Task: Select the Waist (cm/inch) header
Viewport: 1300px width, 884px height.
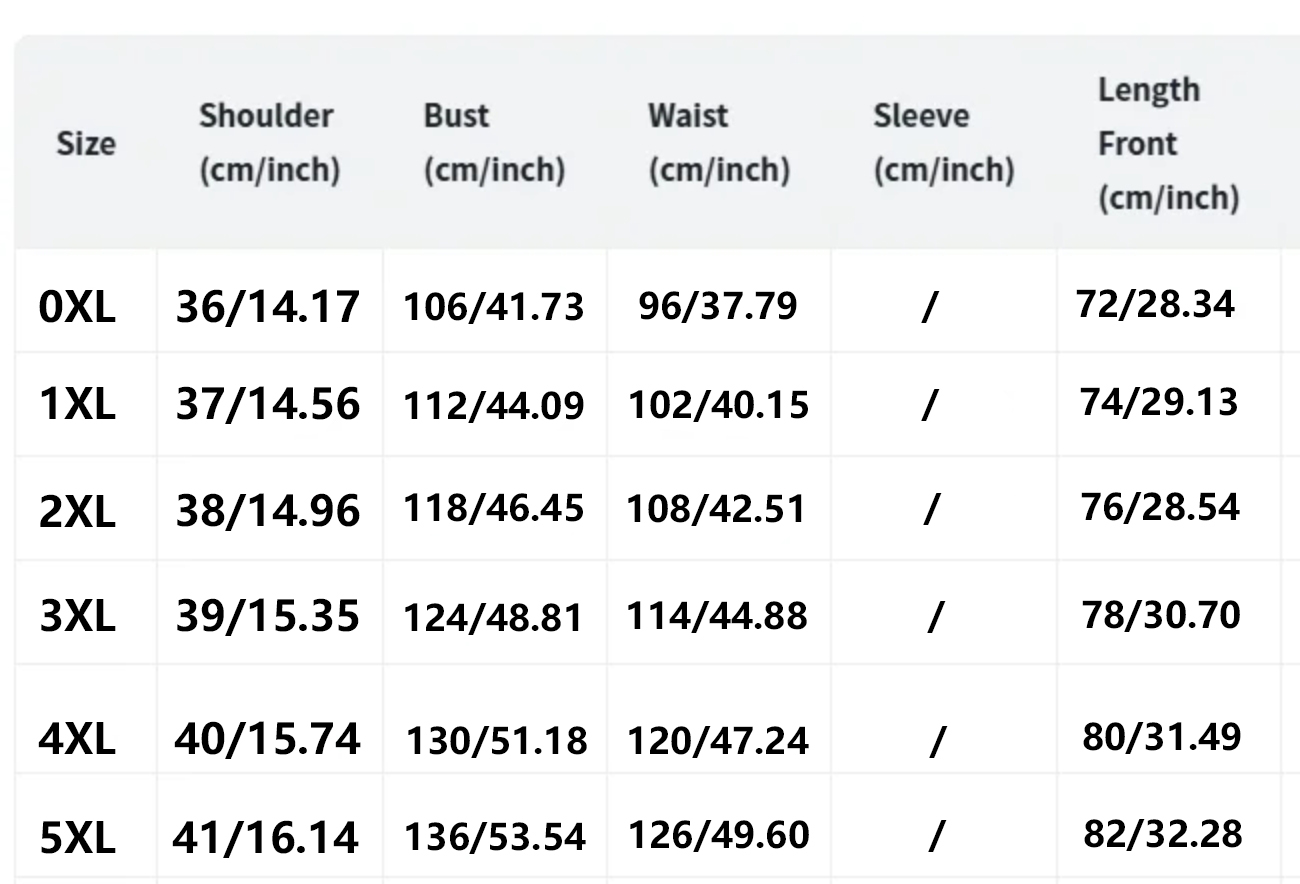Action: tap(718, 143)
